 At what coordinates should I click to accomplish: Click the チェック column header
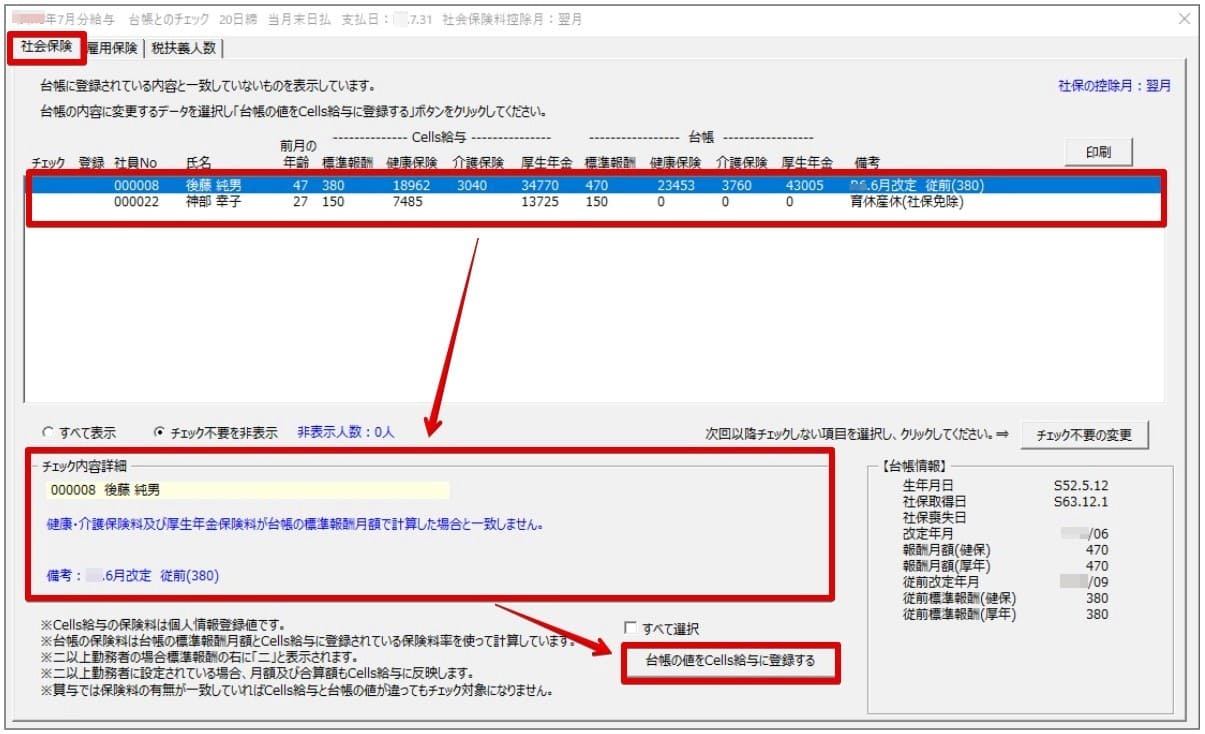click(x=46, y=164)
